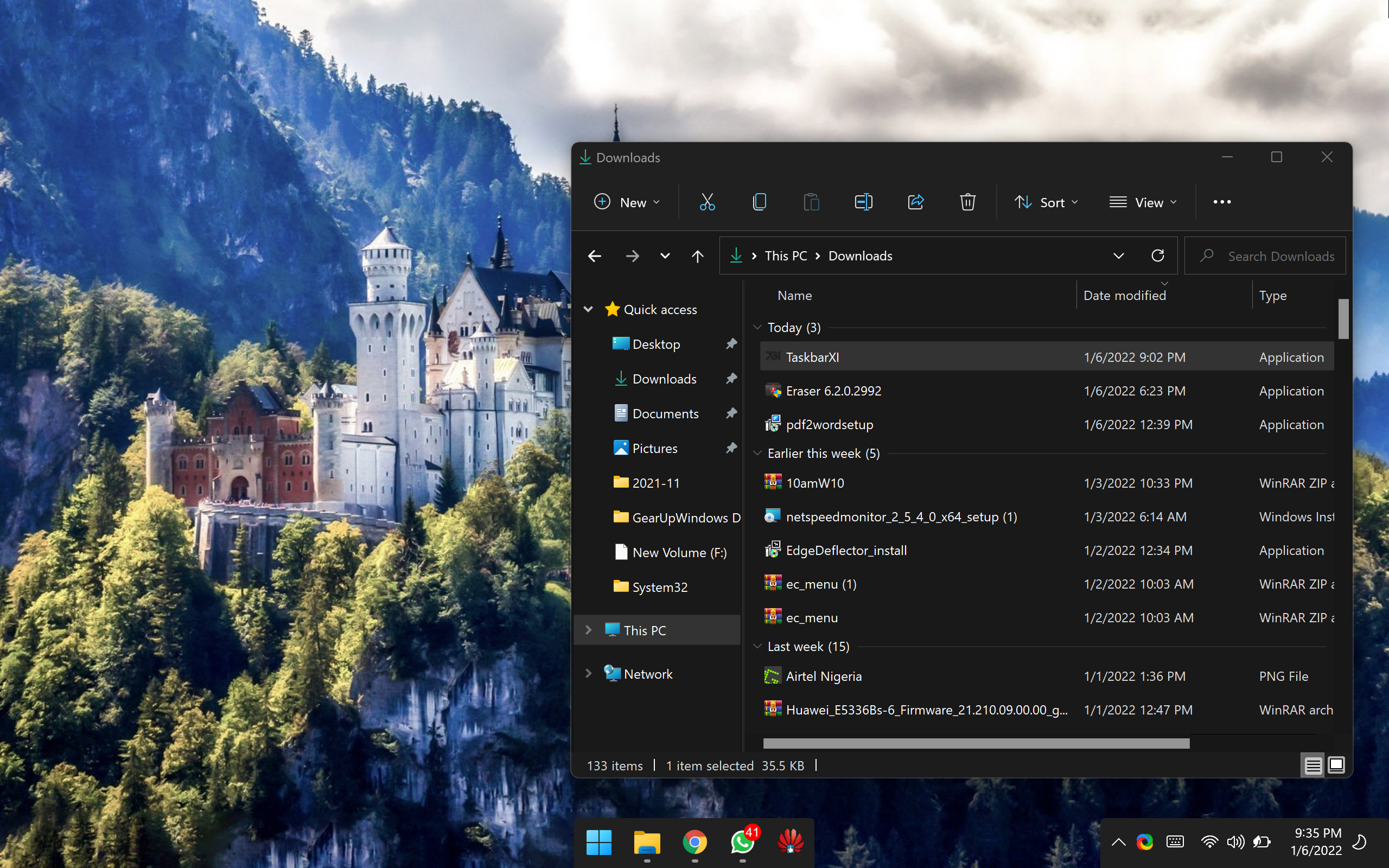
Task: Click the More options (...) menu button
Action: tap(1222, 201)
